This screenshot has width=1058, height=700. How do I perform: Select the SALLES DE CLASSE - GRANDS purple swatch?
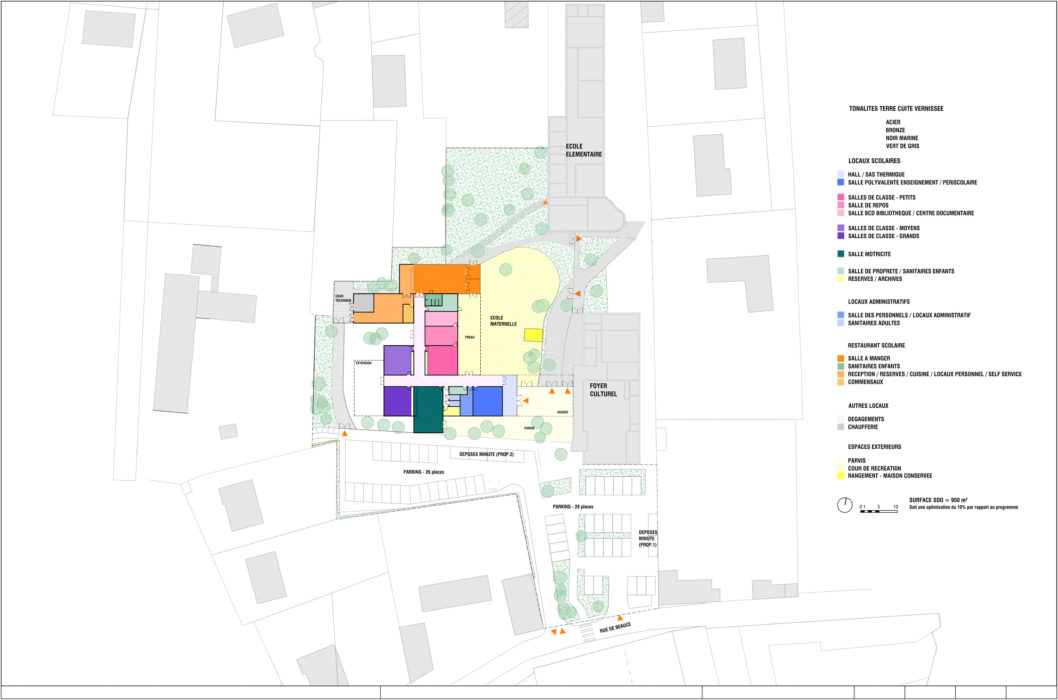click(x=840, y=236)
